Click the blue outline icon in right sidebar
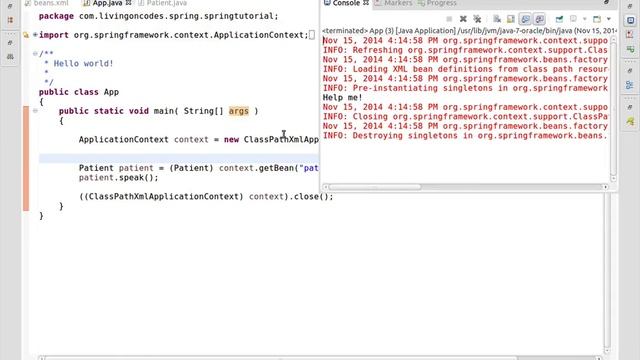Viewport: 640px width, 360px height. [x=630, y=85]
